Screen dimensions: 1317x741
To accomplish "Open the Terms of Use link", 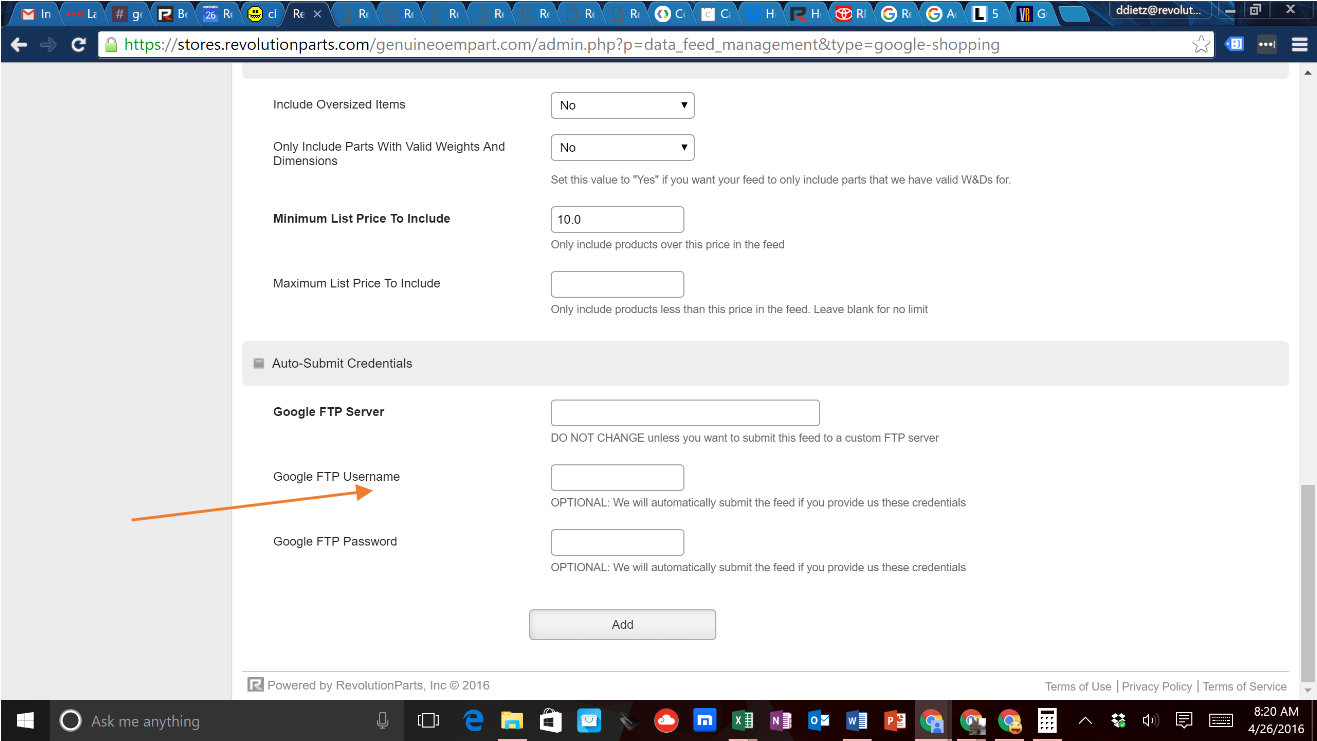I will [x=1078, y=686].
